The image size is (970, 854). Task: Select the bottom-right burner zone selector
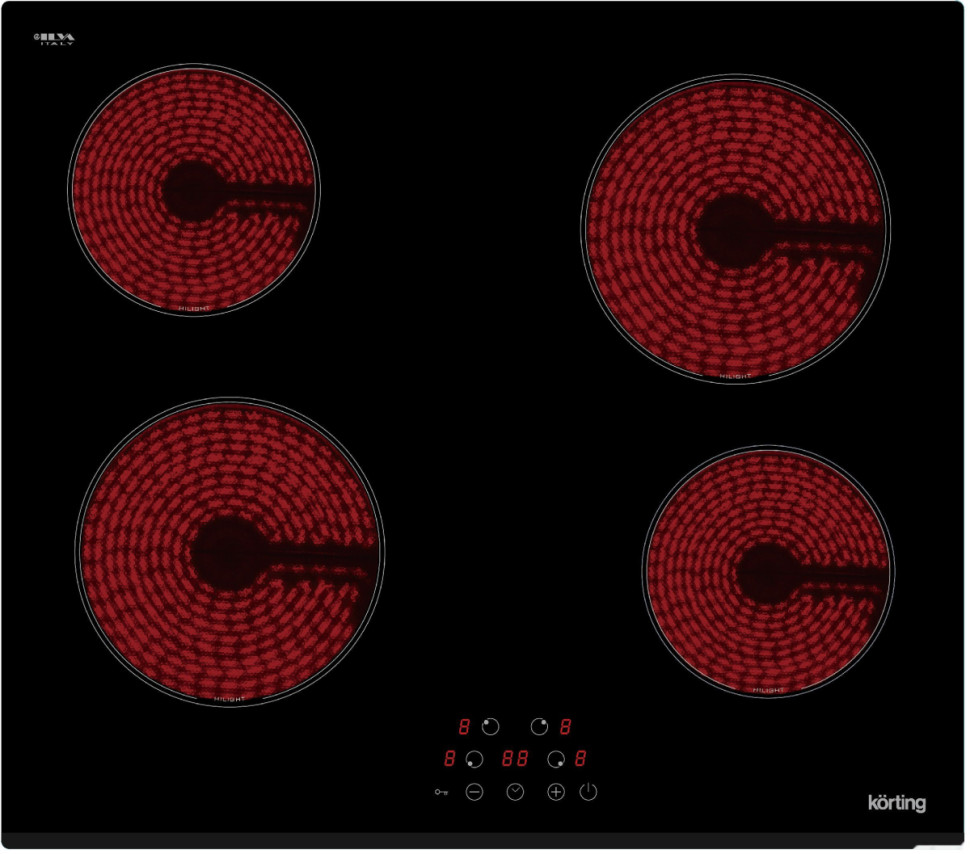556,759
